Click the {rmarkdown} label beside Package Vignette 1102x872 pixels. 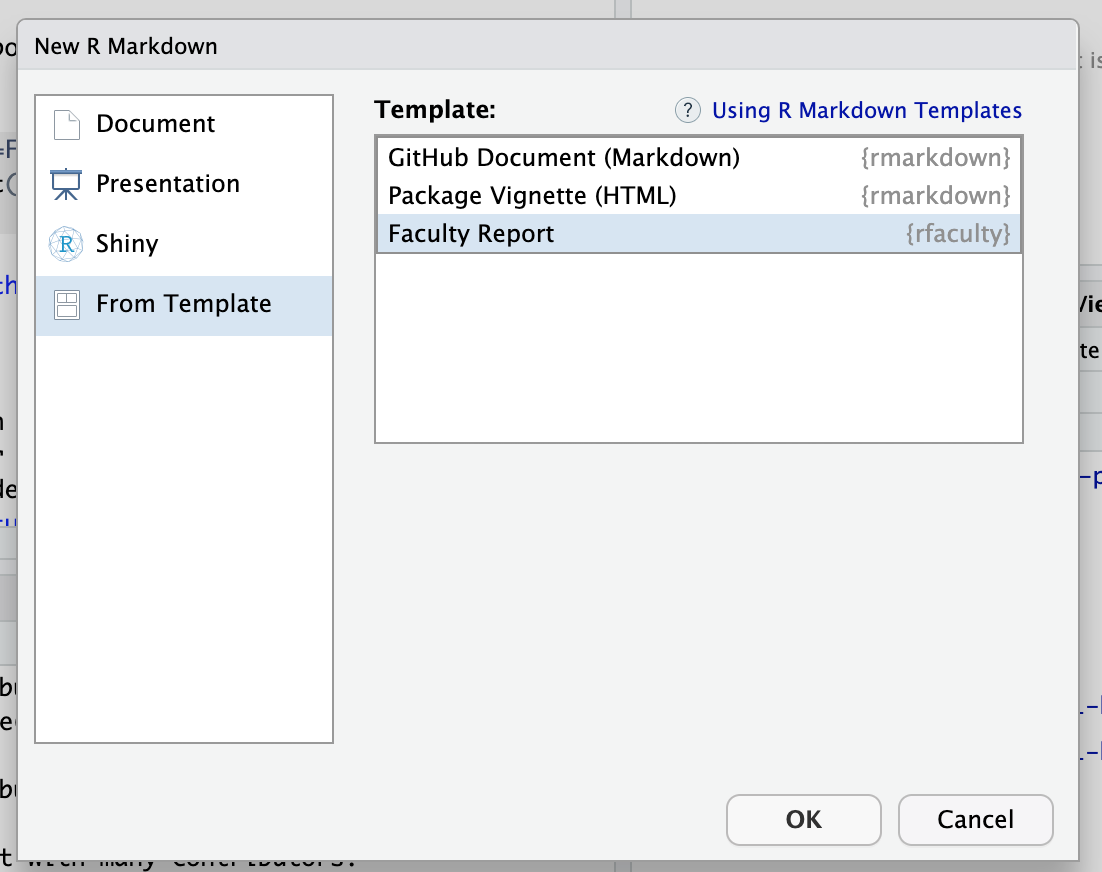pyautogui.click(x=935, y=195)
